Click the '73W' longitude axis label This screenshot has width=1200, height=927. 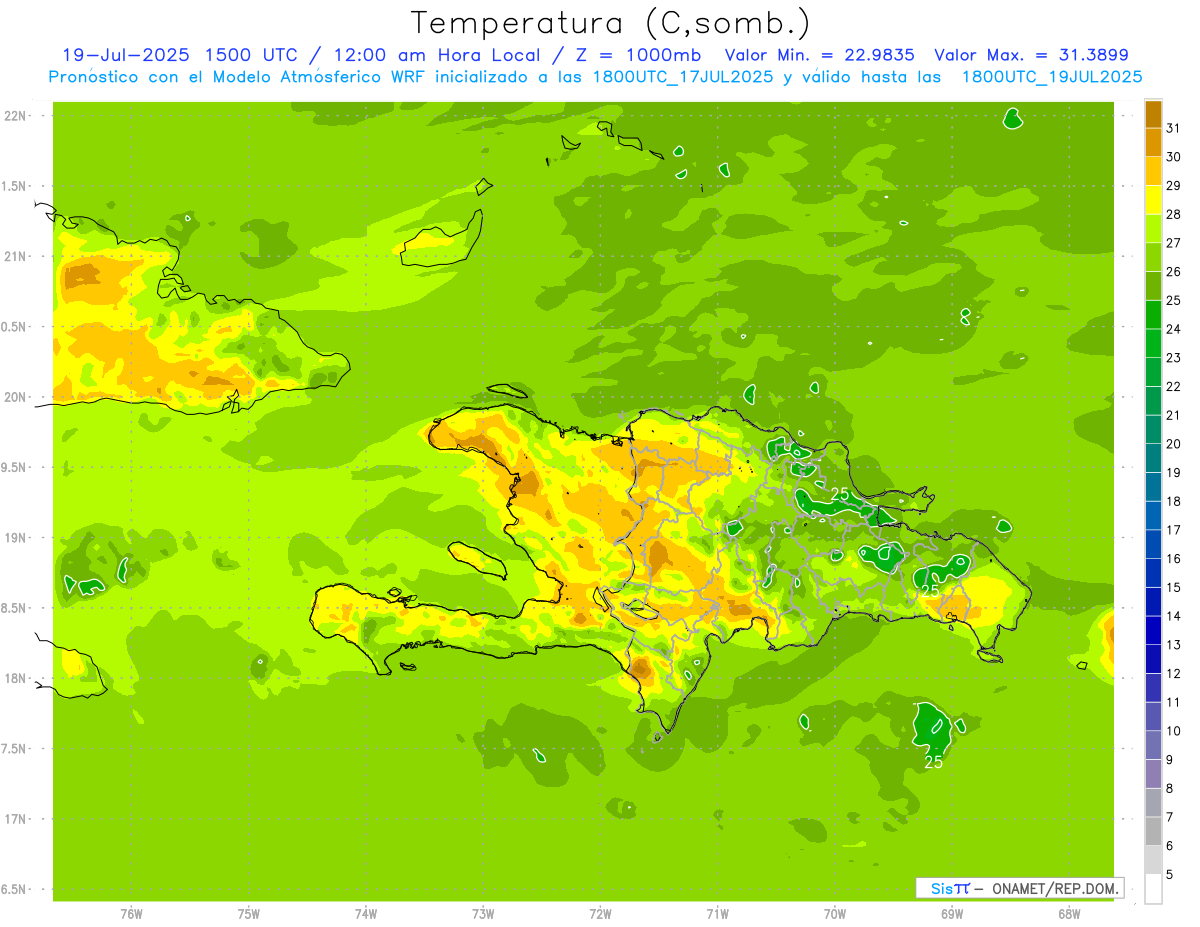pos(483,914)
